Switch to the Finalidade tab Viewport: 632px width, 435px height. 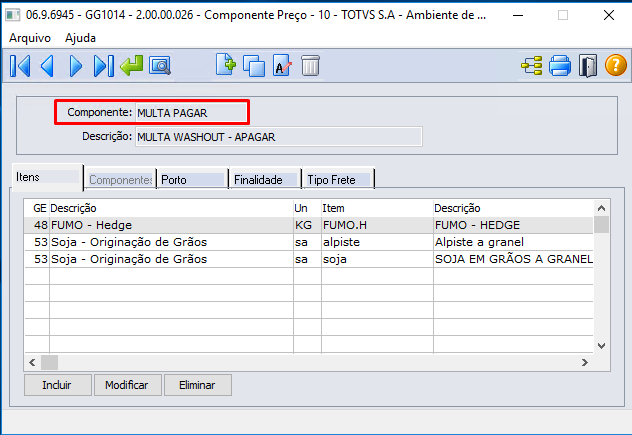[x=265, y=179]
